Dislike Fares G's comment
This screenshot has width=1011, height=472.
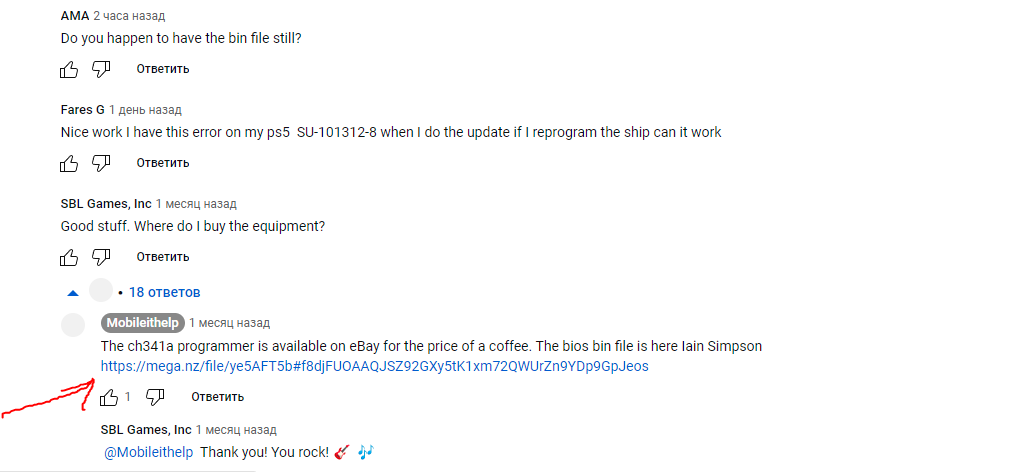[101, 163]
